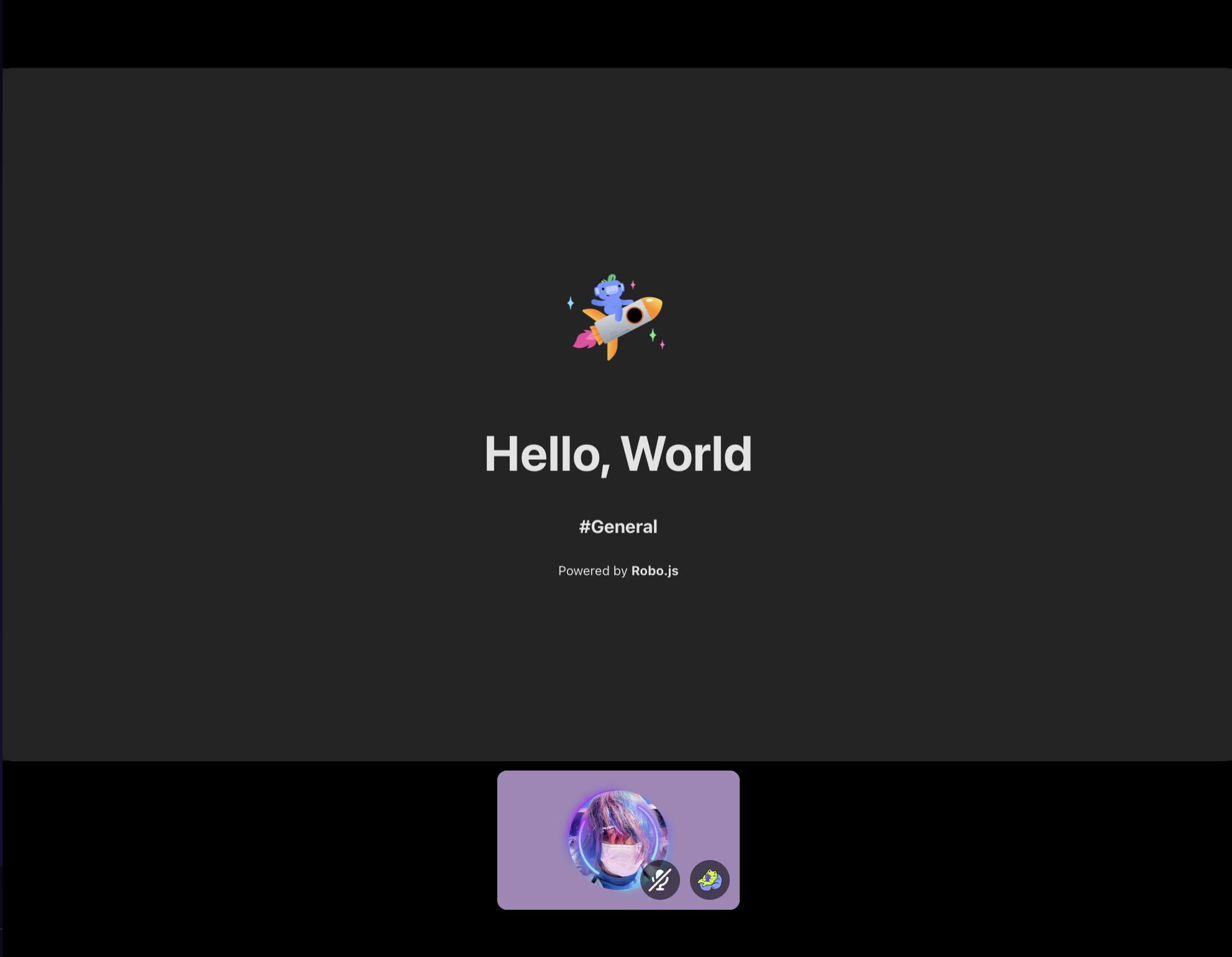Click the Hello, World heading

618,454
